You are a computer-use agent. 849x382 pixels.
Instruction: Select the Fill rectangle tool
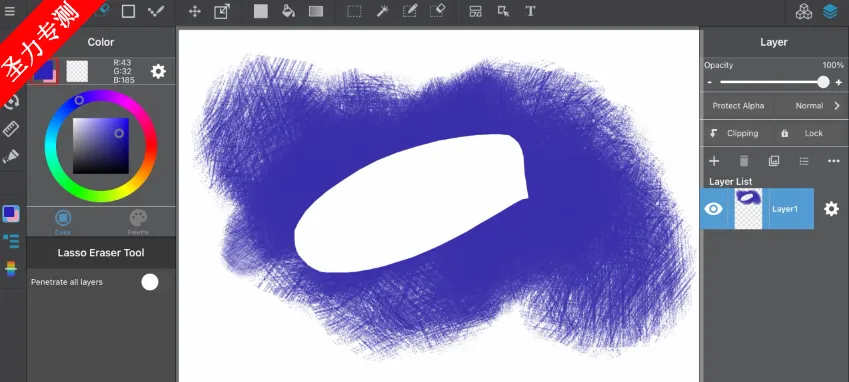(261, 11)
